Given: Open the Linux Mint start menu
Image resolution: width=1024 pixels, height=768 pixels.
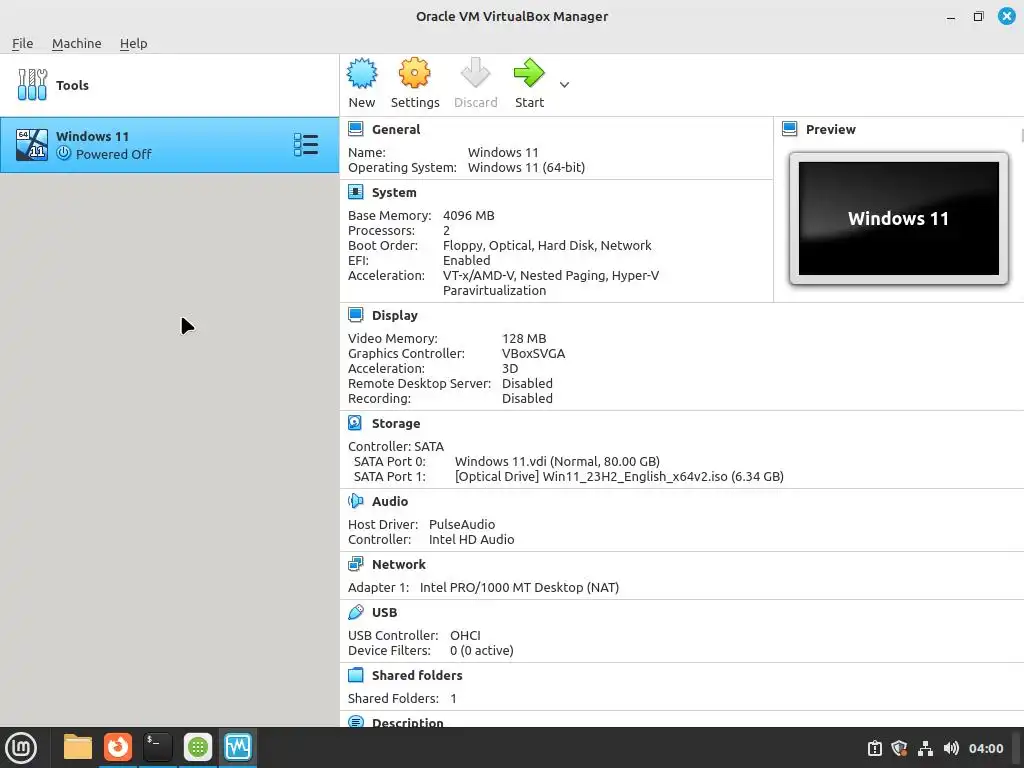Looking at the screenshot, I should click(22, 748).
